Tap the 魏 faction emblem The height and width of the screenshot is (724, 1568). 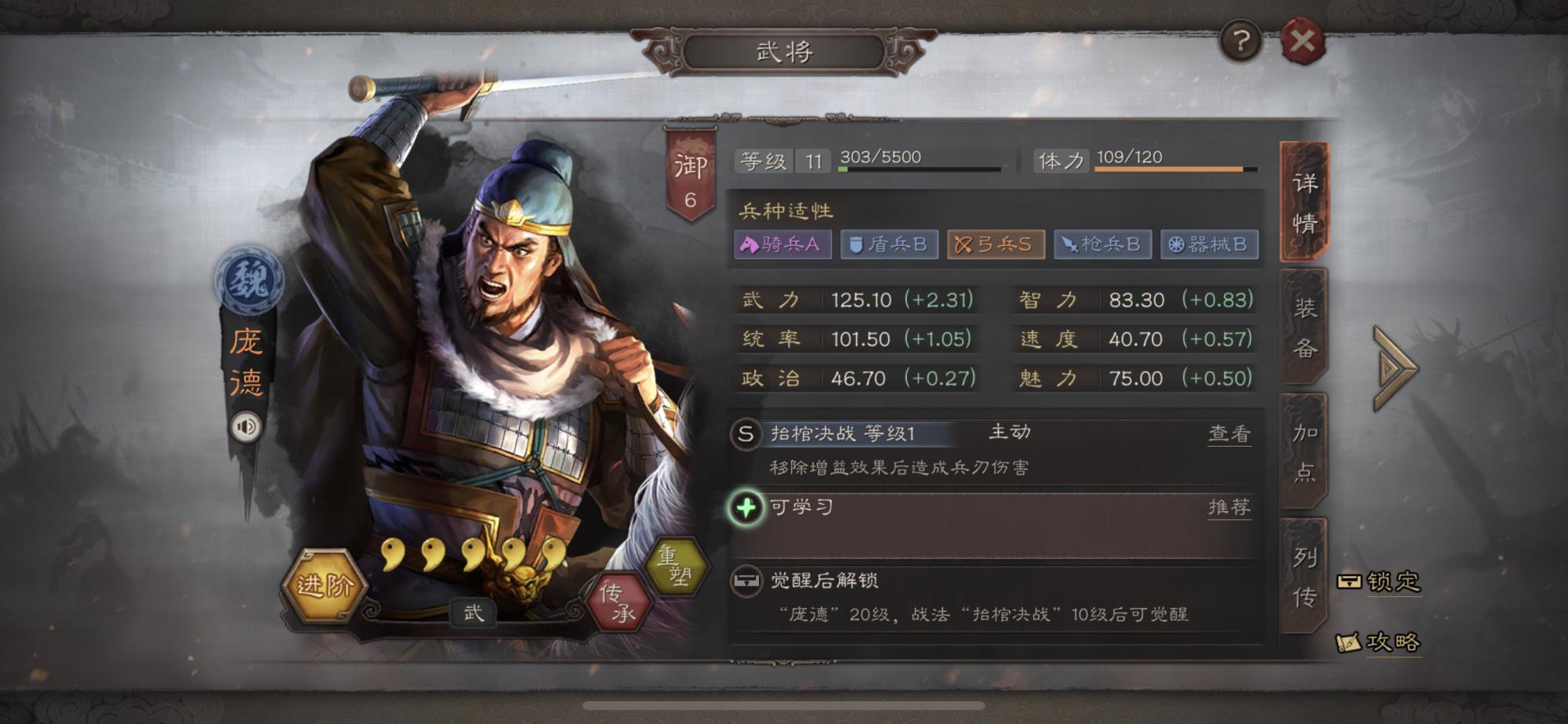pyautogui.click(x=249, y=278)
